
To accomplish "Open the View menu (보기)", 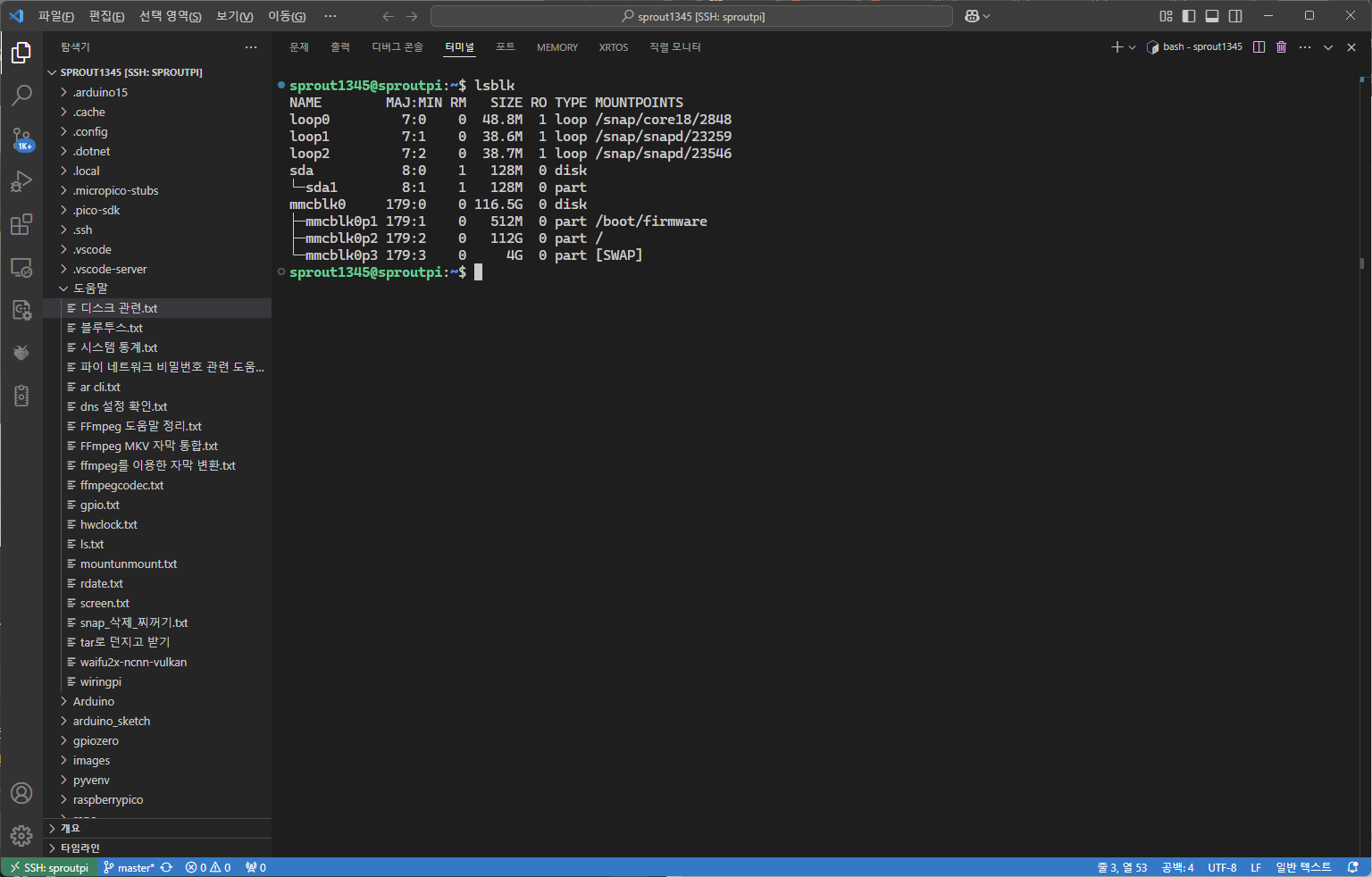I will tap(235, 16).
